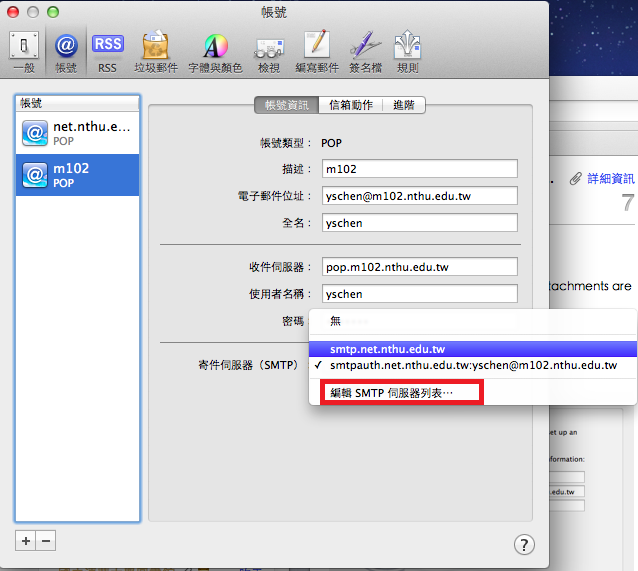Viewport: 638px width, 571px height.
Task: Open help with the question mark button
Action: 524,544
